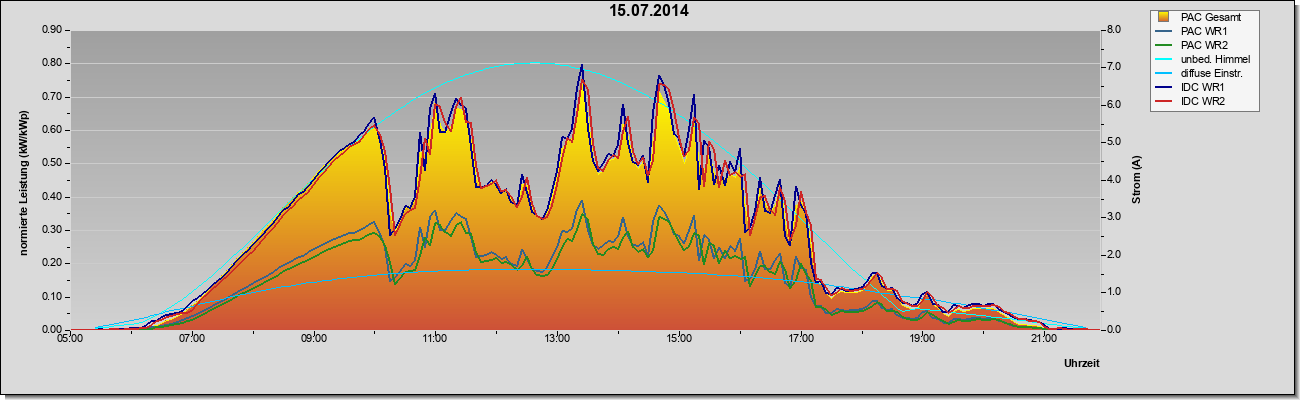The image size is (1300, 400).
Task: Click the Strom (A) right axis title
Action: (x=1137, y=180)
